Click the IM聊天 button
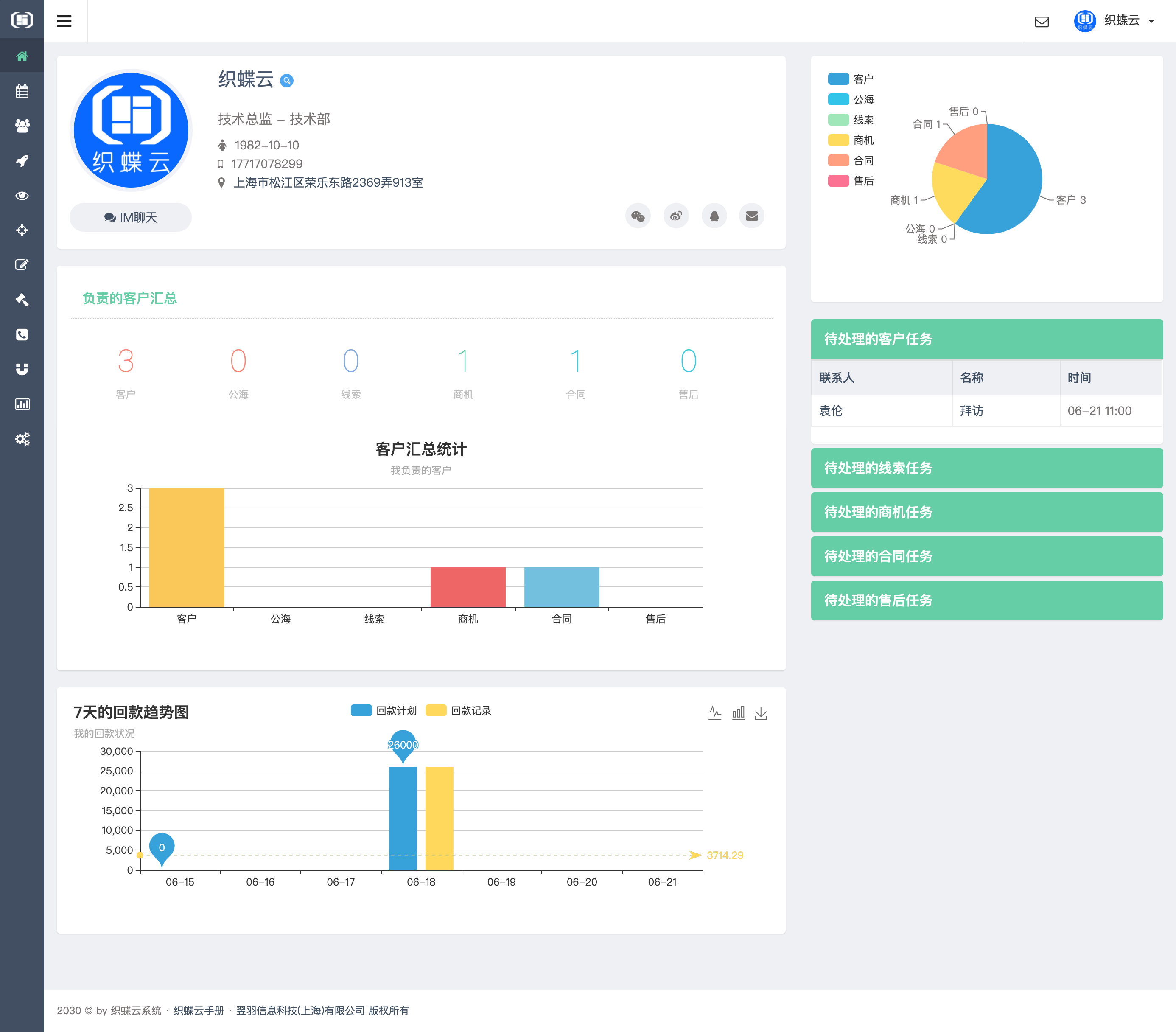The image size is (1176, 1032). (x=131, y=218)
